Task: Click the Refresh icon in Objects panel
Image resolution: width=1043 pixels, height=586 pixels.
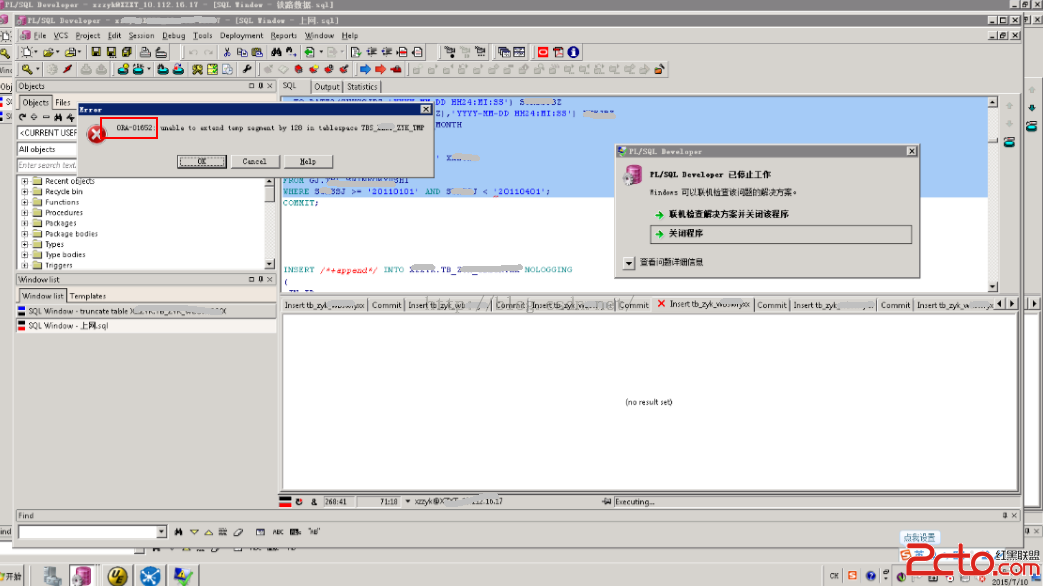Action: coord(23,117)
